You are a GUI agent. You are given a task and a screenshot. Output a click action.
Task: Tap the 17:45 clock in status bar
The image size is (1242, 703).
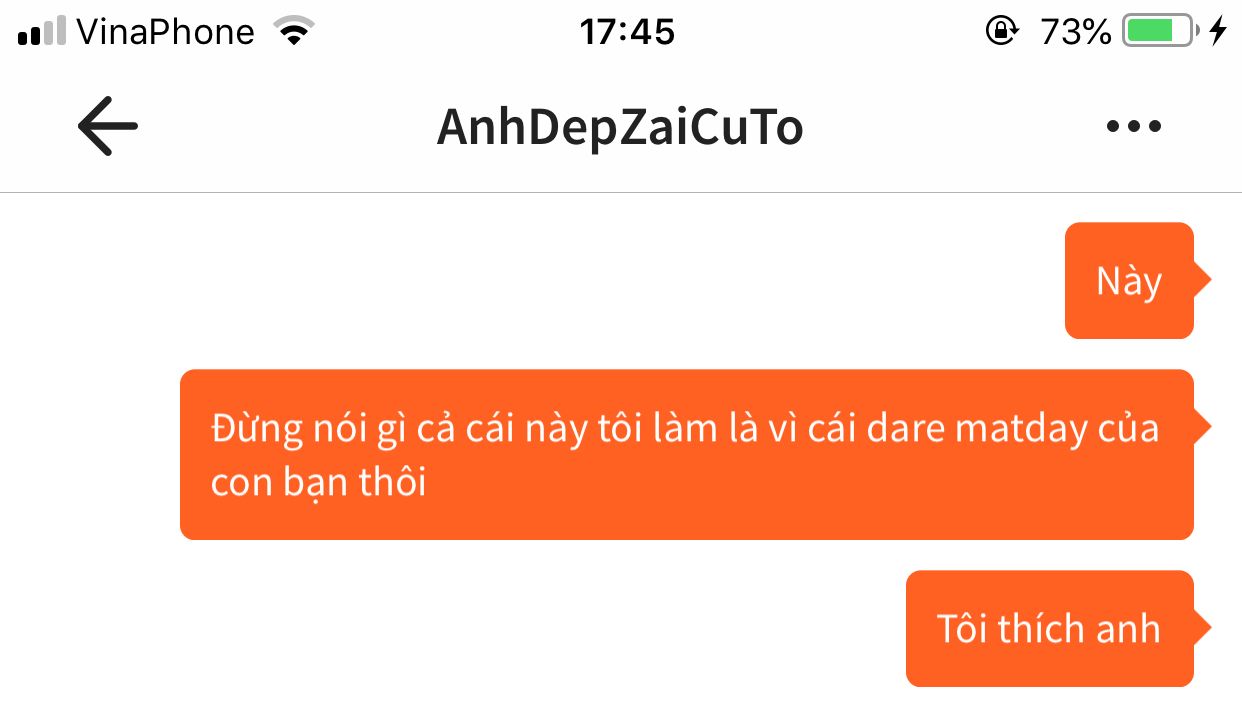click(628, 32)
